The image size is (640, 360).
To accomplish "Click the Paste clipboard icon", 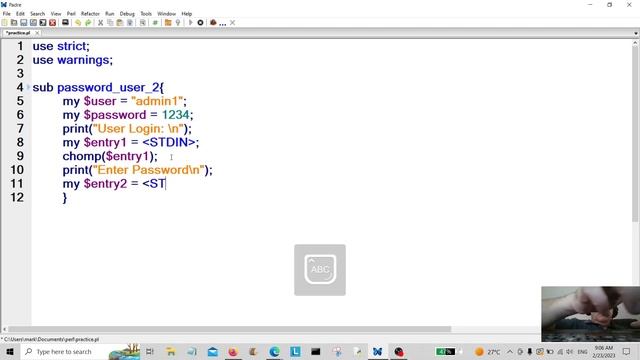I will (120, 23).
